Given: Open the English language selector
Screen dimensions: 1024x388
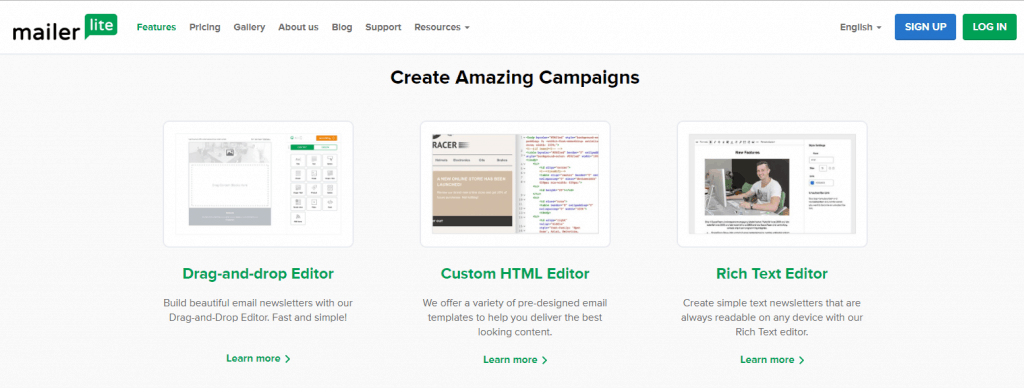Looking at the screenshot, I should (861, 27).
